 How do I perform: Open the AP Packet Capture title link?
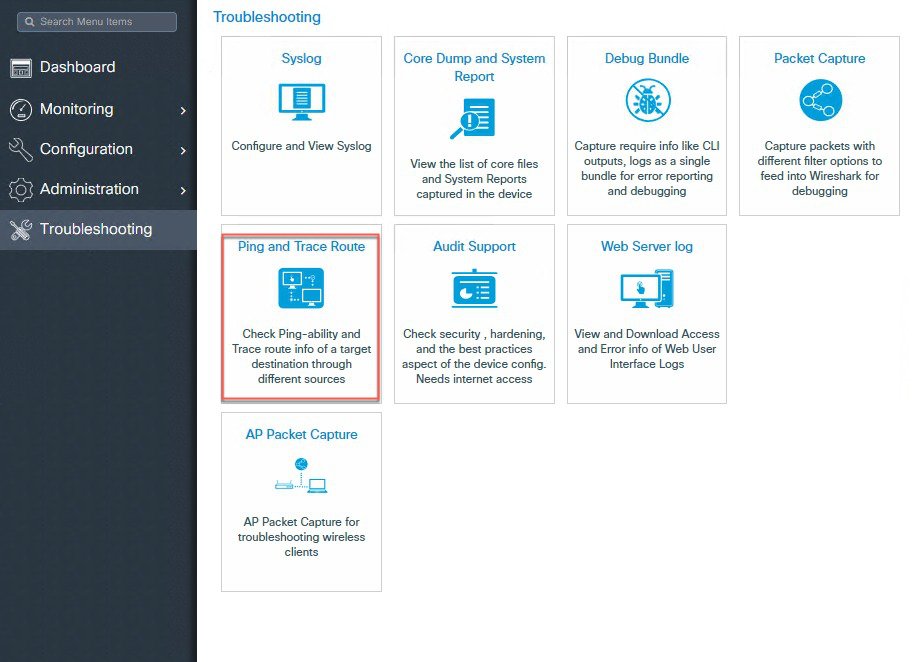301,434
